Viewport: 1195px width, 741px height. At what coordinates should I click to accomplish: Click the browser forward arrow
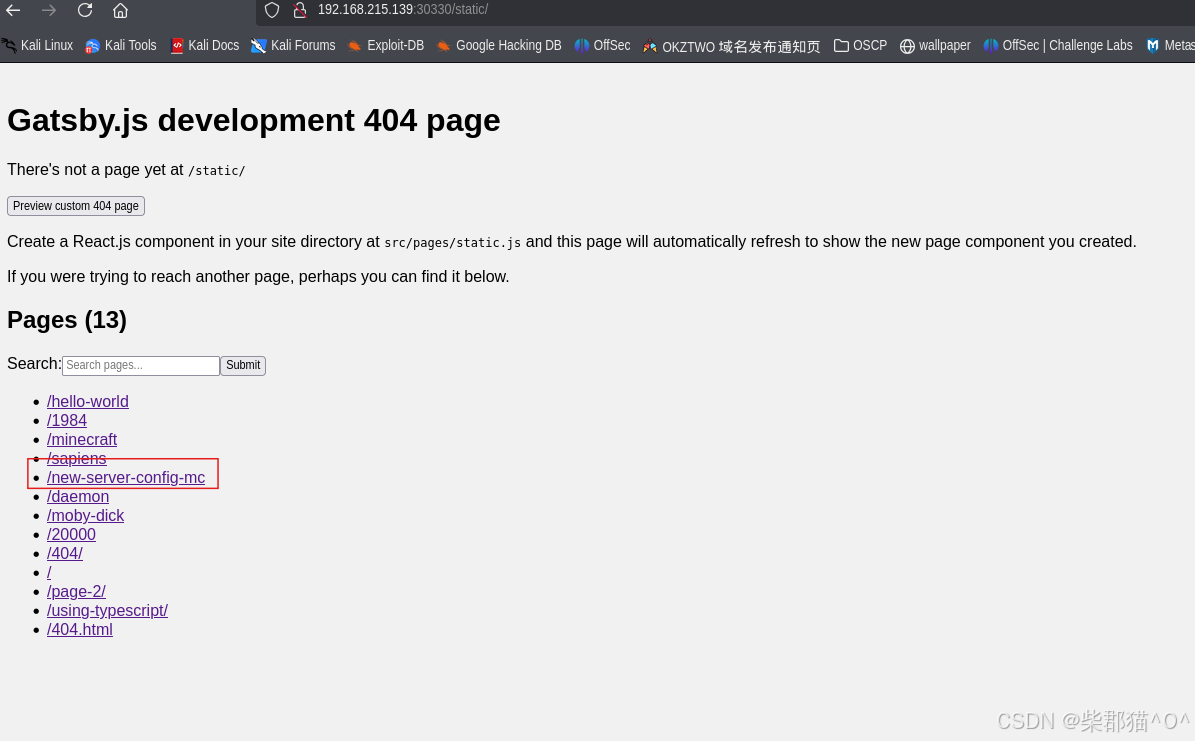pyautogui.click(x=49, y=11)
